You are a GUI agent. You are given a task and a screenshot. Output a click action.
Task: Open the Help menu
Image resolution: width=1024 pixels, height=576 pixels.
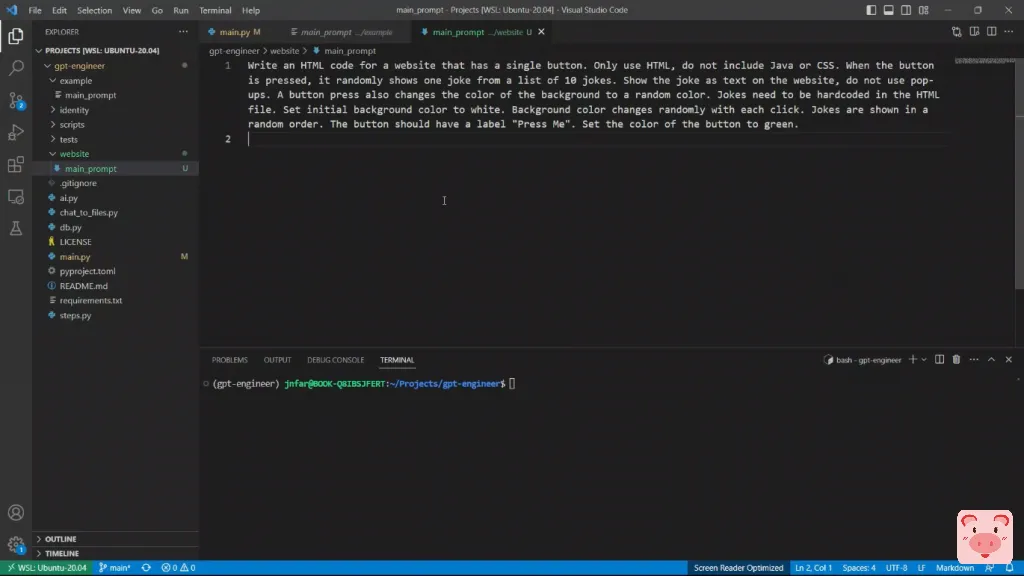click(251, 10)
